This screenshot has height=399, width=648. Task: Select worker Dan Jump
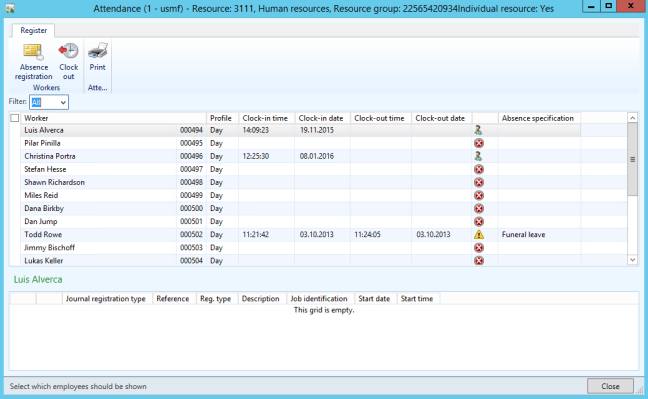point(40,222)
